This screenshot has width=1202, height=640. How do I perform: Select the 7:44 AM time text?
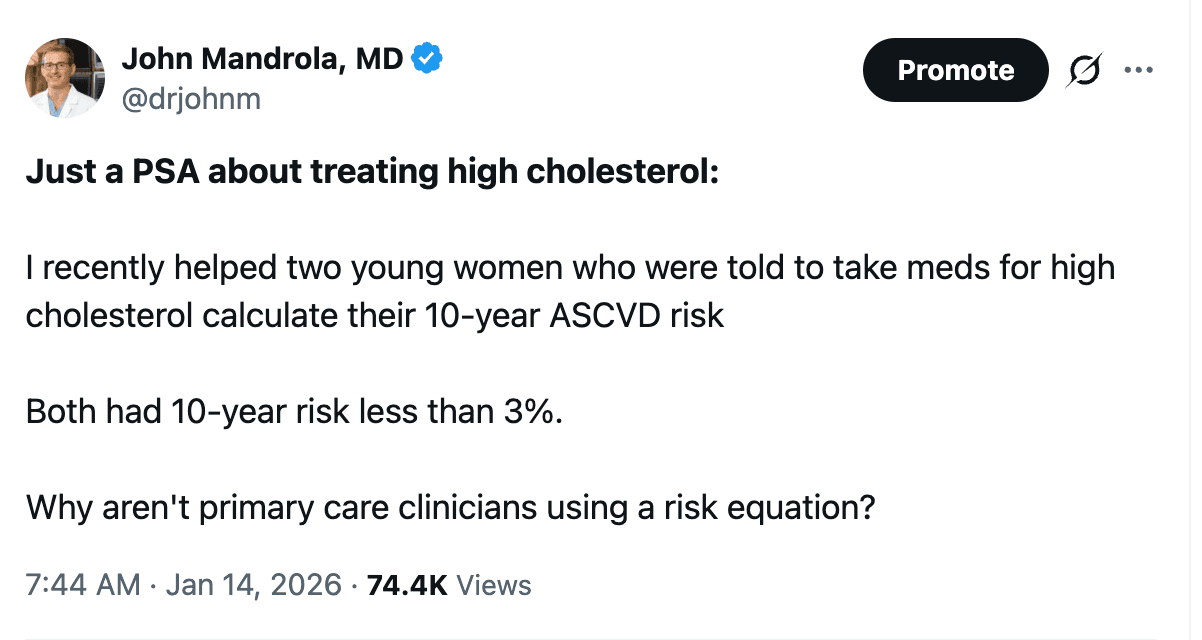(x=81, y=584)
